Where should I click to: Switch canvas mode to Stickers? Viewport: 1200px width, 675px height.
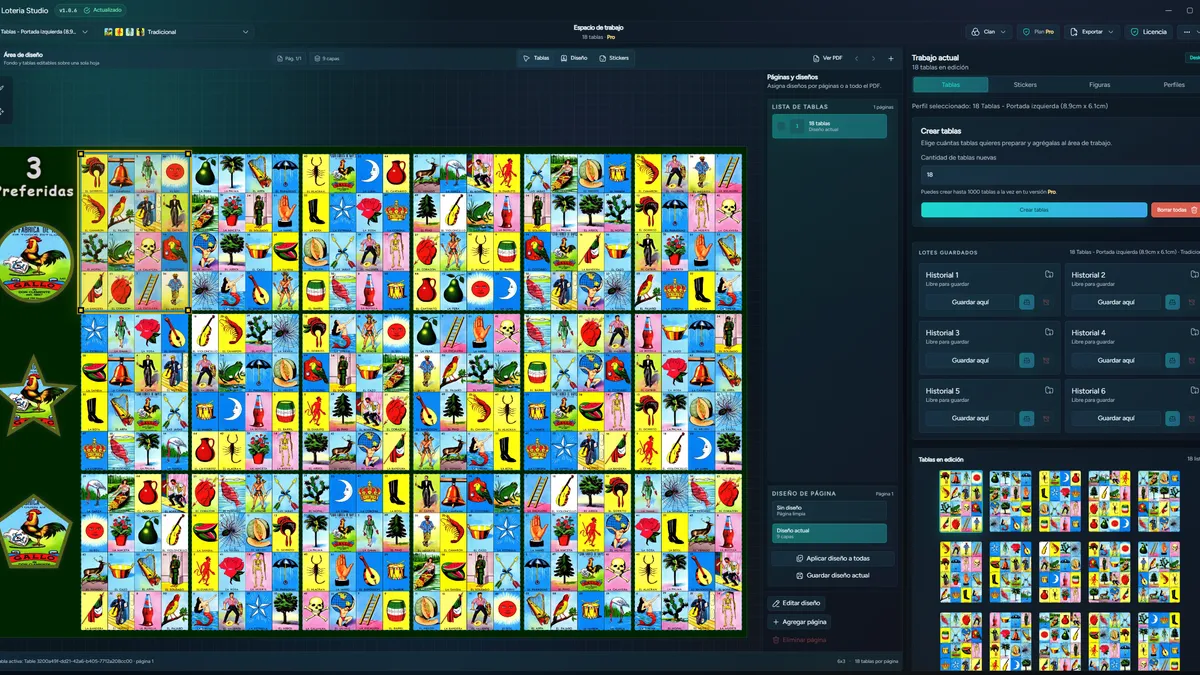pos(614,58)
